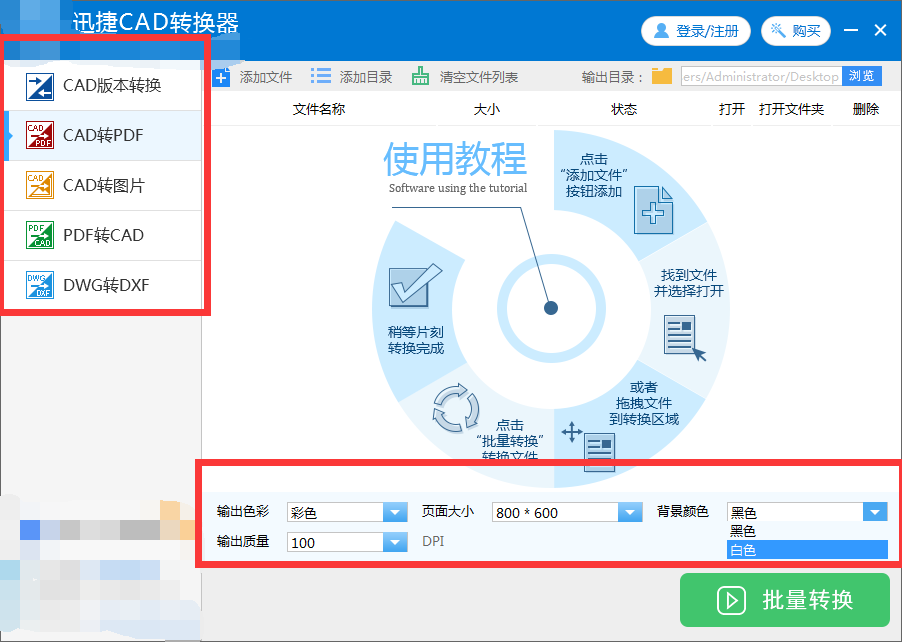The height and width of the screenshot is (642, 902).
Task: Click the 文件名称 column header
Action: point(319,109)
